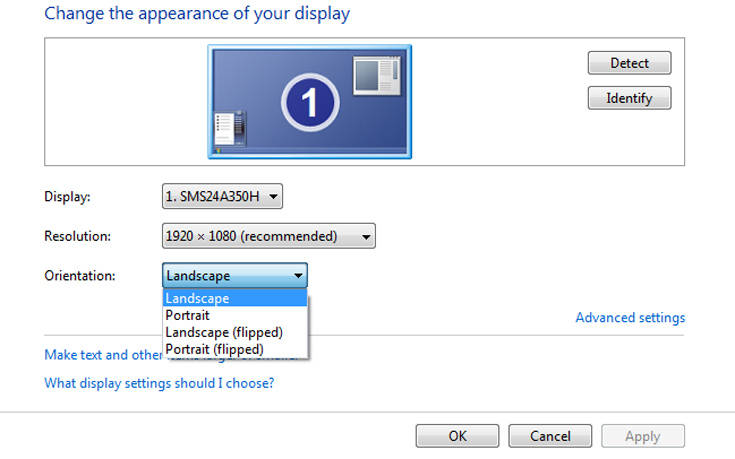This screenshot has height=459, width=735.
Task: Click the small gadget panel icon in monitor preview's bottom-left
Action: click(230, 128)
